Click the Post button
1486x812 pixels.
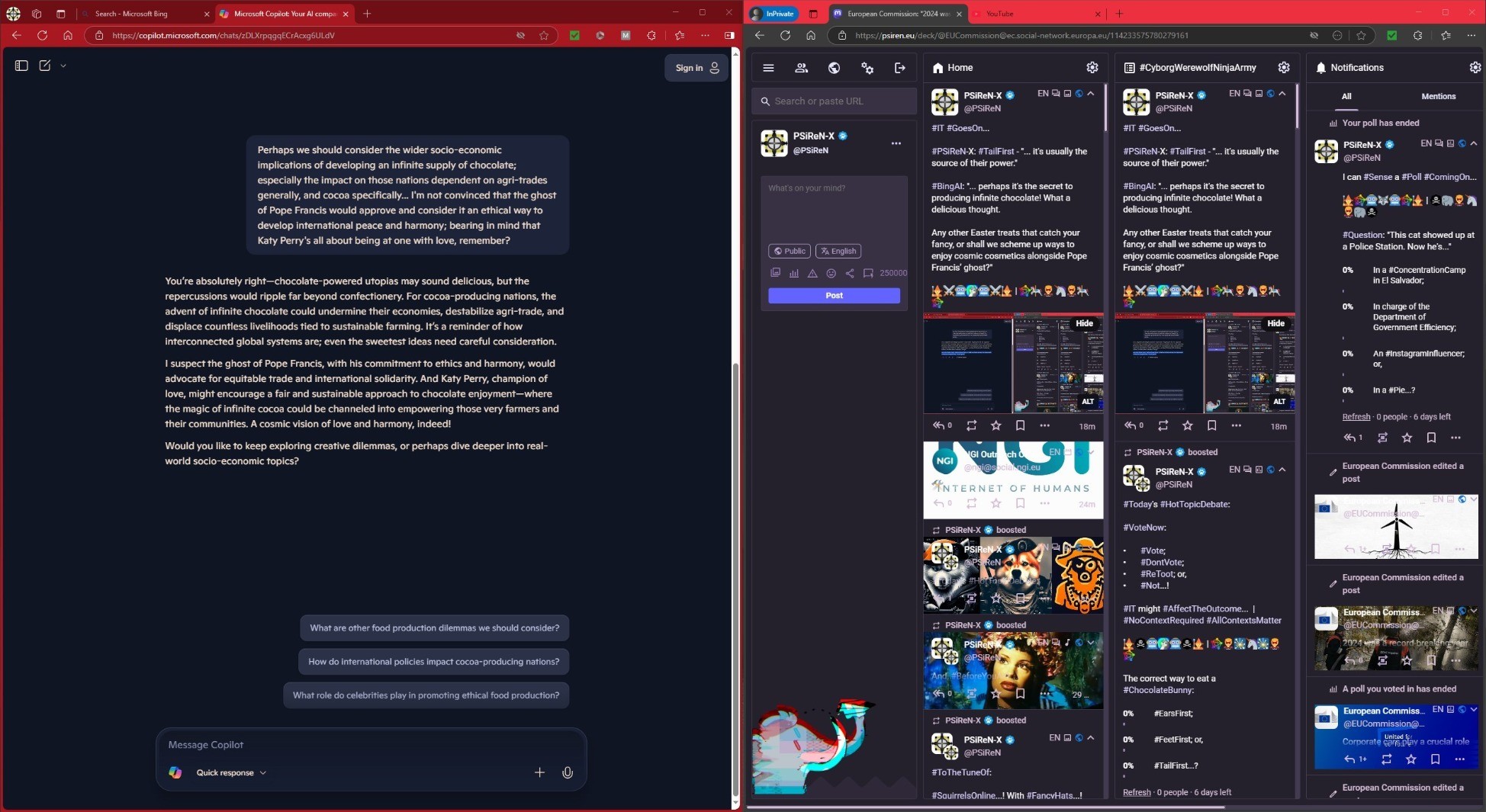click(834, 295)
